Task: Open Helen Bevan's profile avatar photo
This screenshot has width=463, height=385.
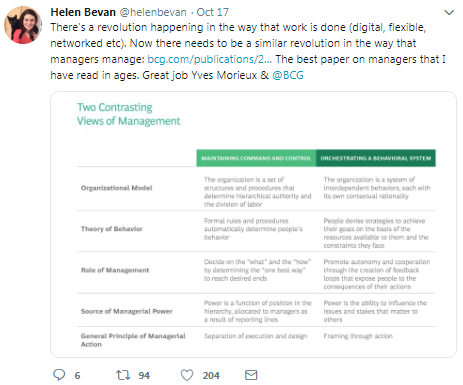Action: (23, 25)
